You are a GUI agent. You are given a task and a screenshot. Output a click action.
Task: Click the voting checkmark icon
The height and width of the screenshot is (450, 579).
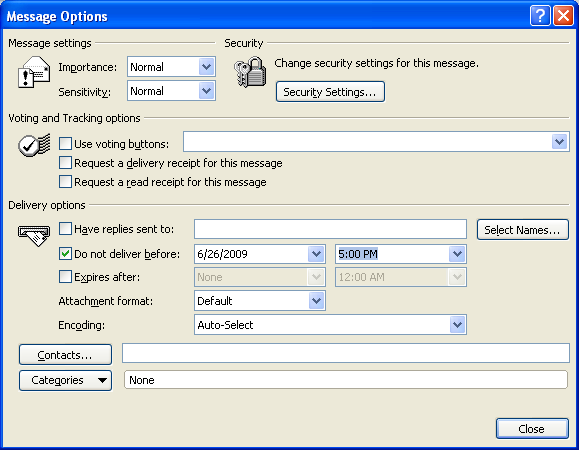coord(34,145)
